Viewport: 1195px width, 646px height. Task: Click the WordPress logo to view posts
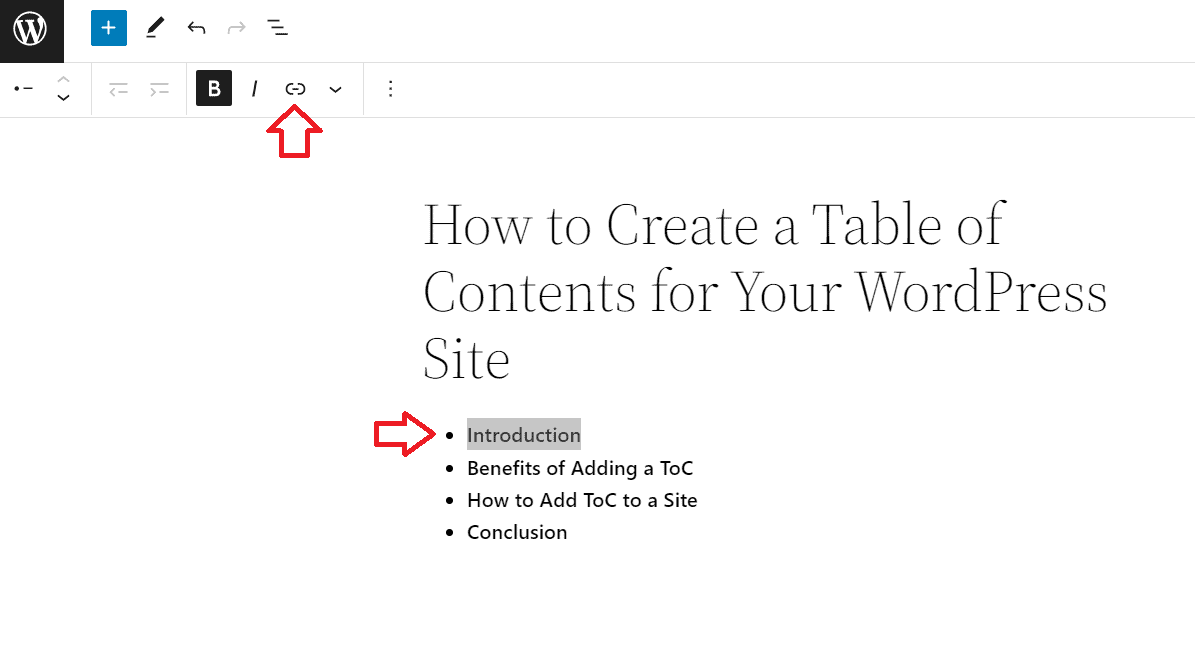click(31, 30)
